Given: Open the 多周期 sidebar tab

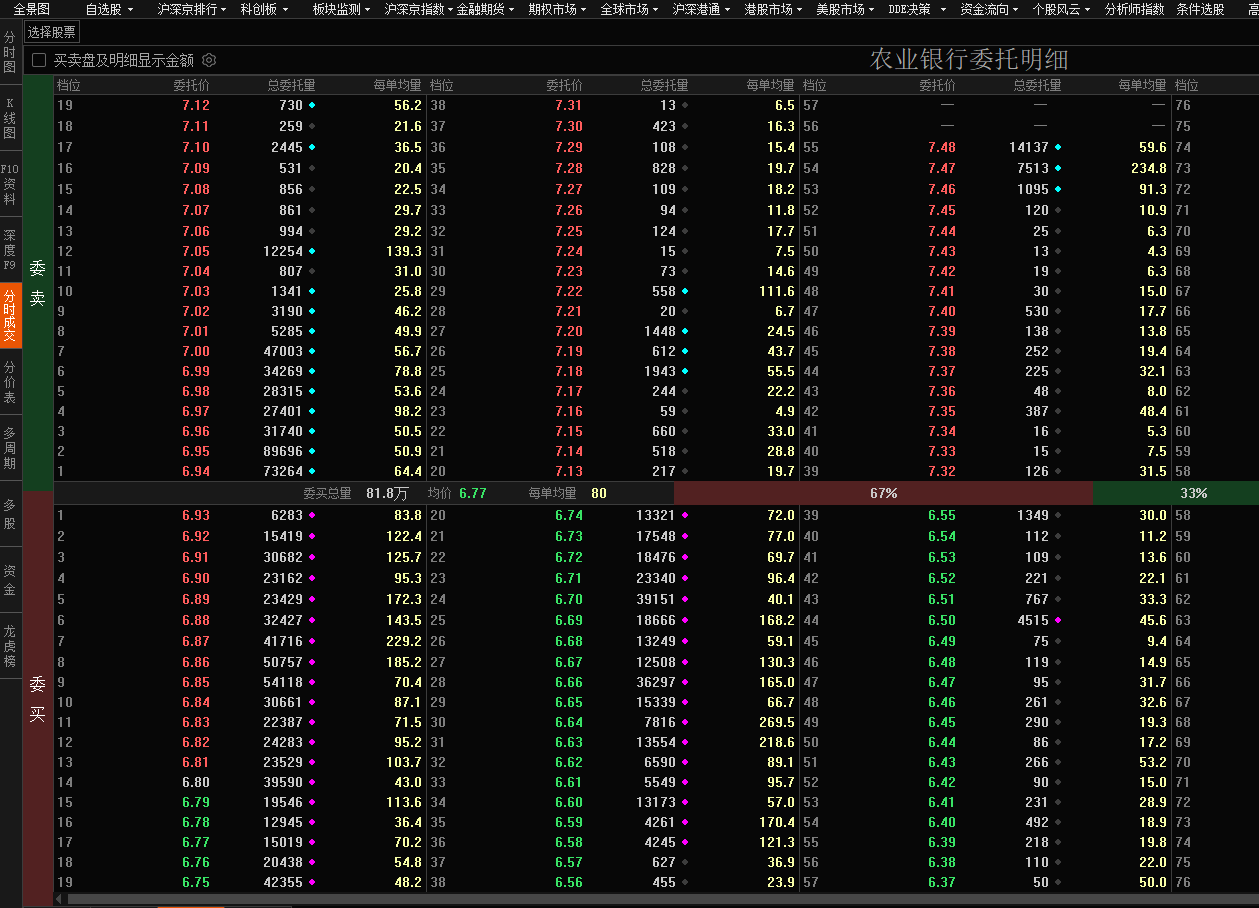Looking at the screenshot, I should (10, 448).
